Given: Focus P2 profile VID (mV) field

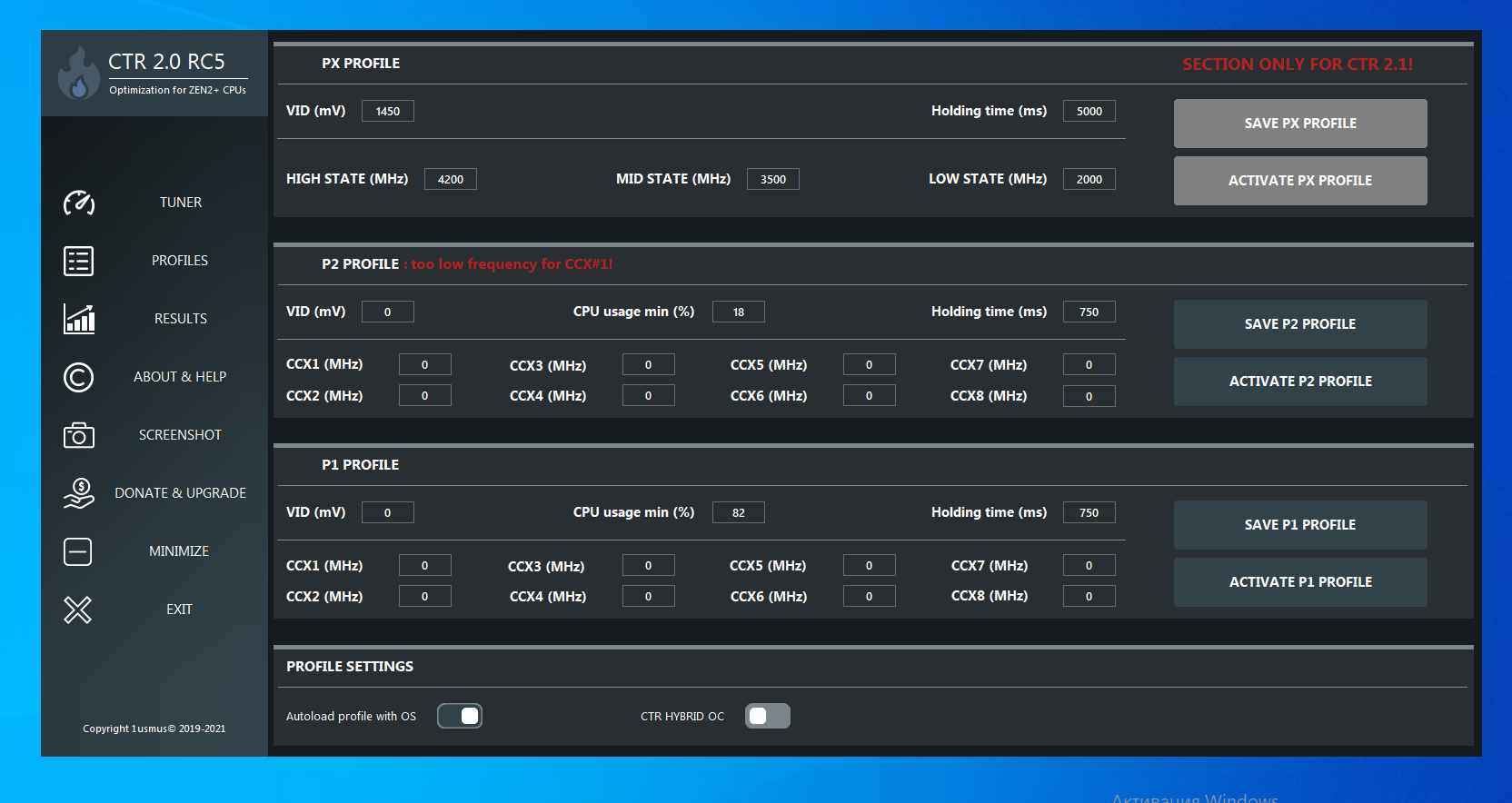Looking at the screenshot, I should point(388,312).
